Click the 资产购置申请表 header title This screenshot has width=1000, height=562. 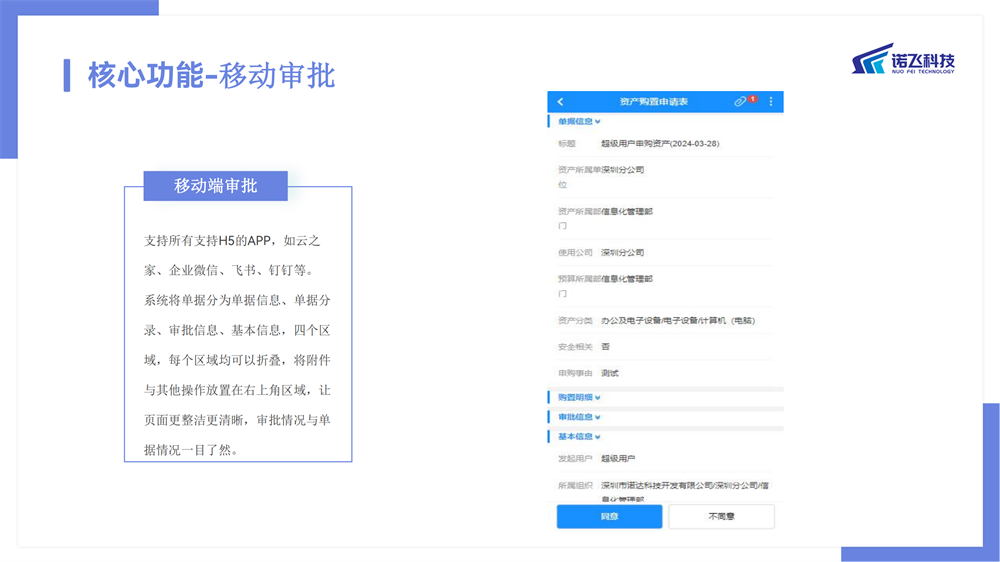coord(654,101)
